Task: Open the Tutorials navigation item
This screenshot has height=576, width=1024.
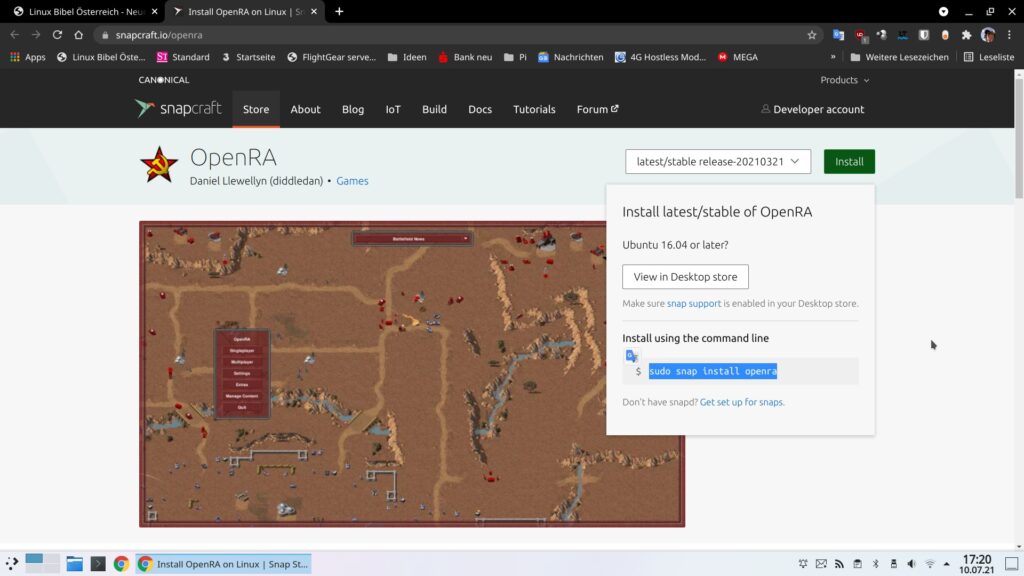Action: pyautogui.click(x=534, y=109)
